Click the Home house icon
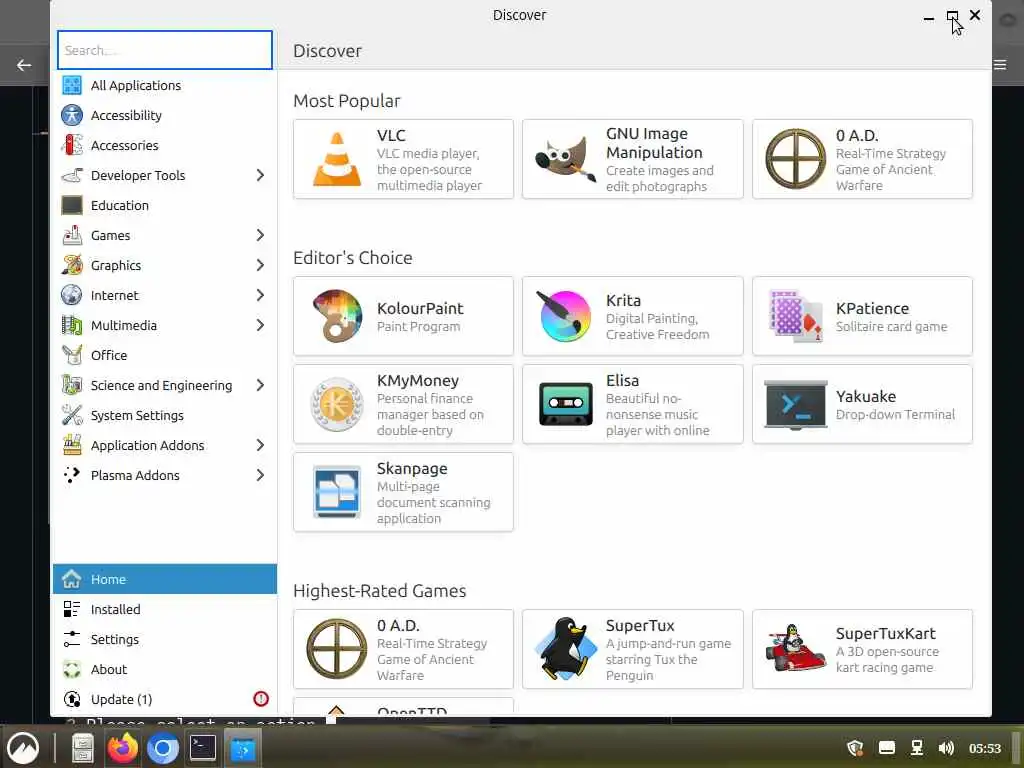Image resolution: width=1024 pixels, height=768 pixels. pyautogui.click(x=72, y=579)
